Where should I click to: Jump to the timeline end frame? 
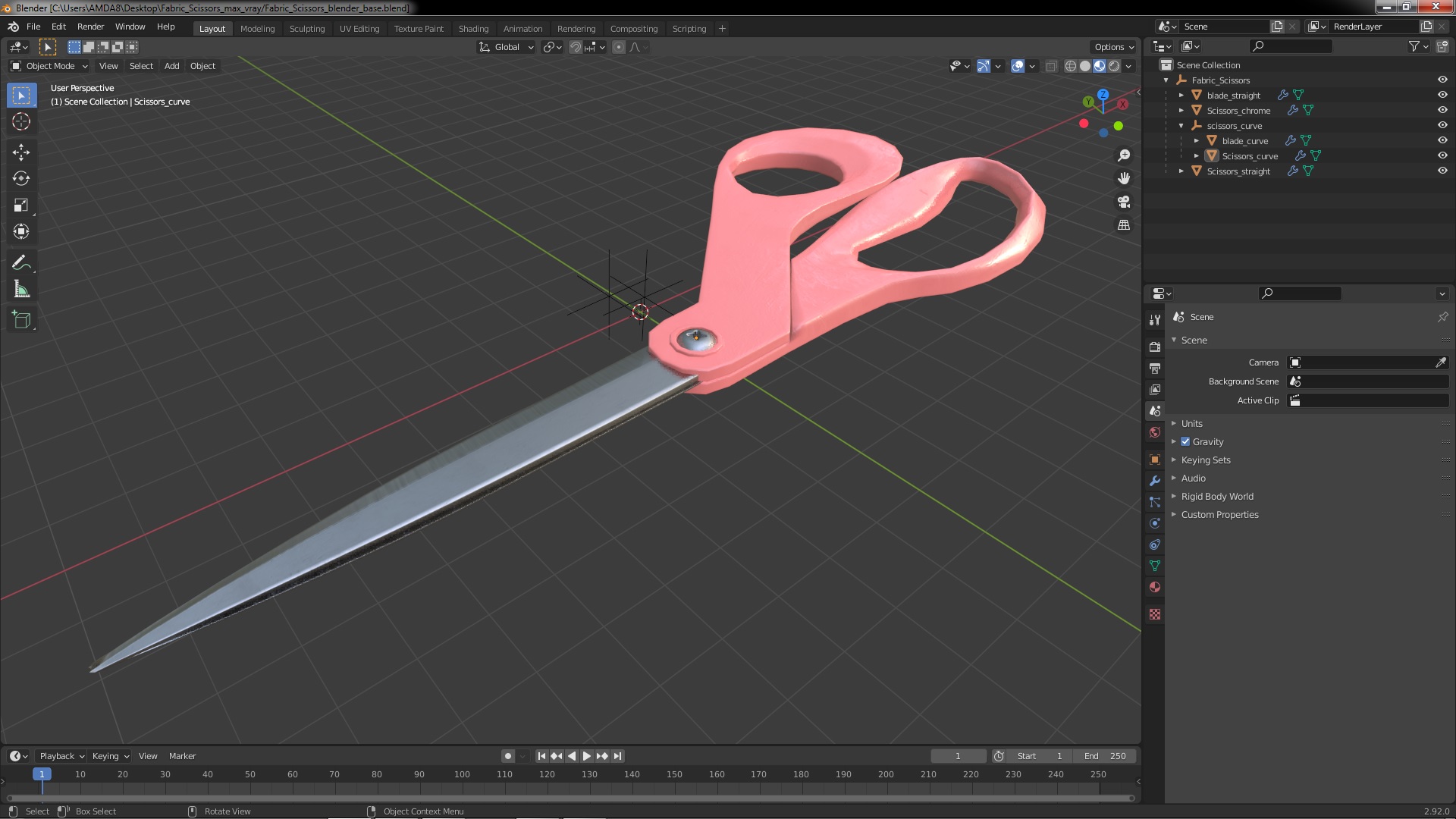pyautogui.click(x=618, y=756)
